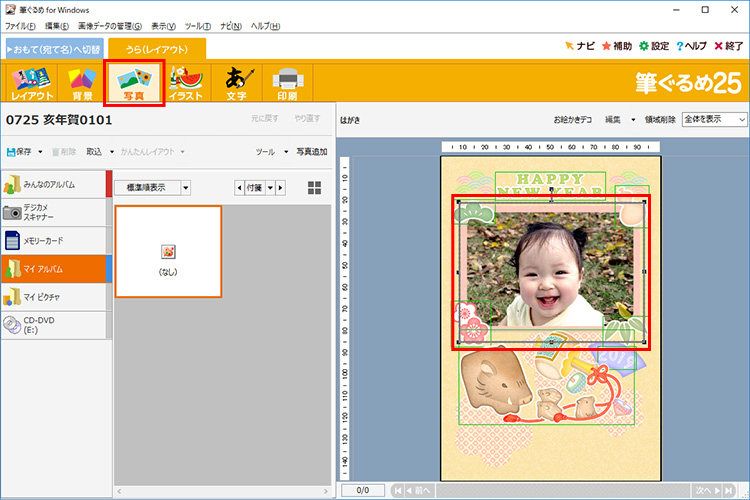This screenshot has width=750, height=500.
Task: Select みんなのアルバム in the sidebar
Action: (x=53, y=185)
